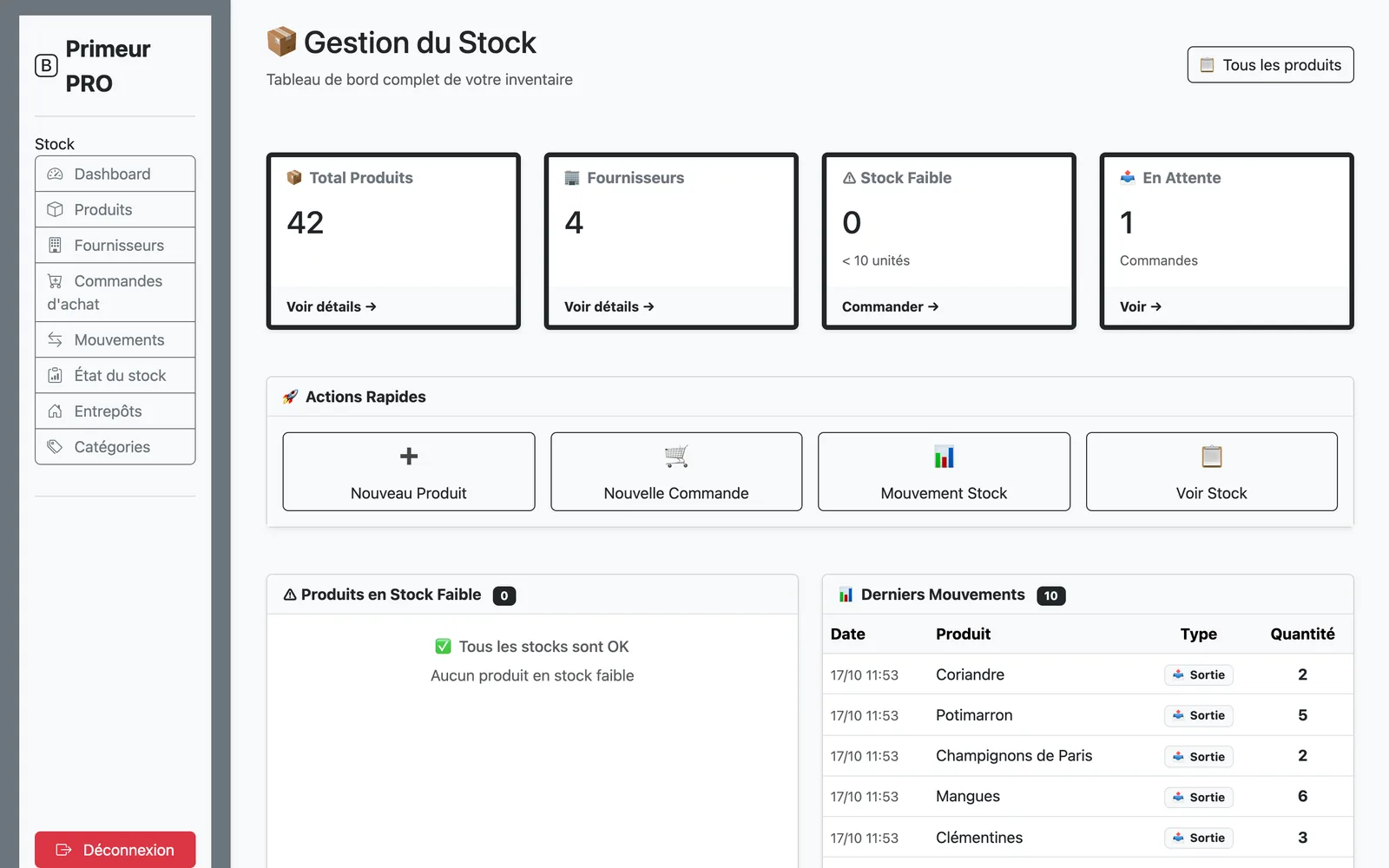Click the logout icon in Déconnexion button

(63, 850)
